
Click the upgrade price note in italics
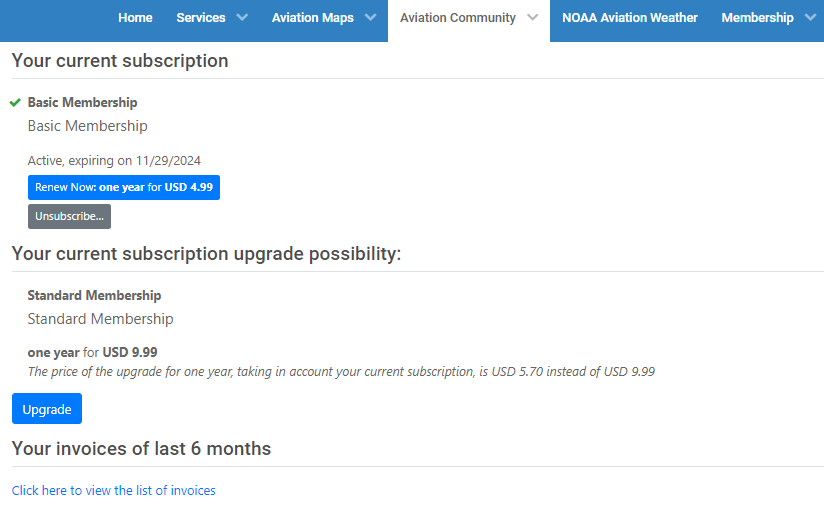click(341, 372)
